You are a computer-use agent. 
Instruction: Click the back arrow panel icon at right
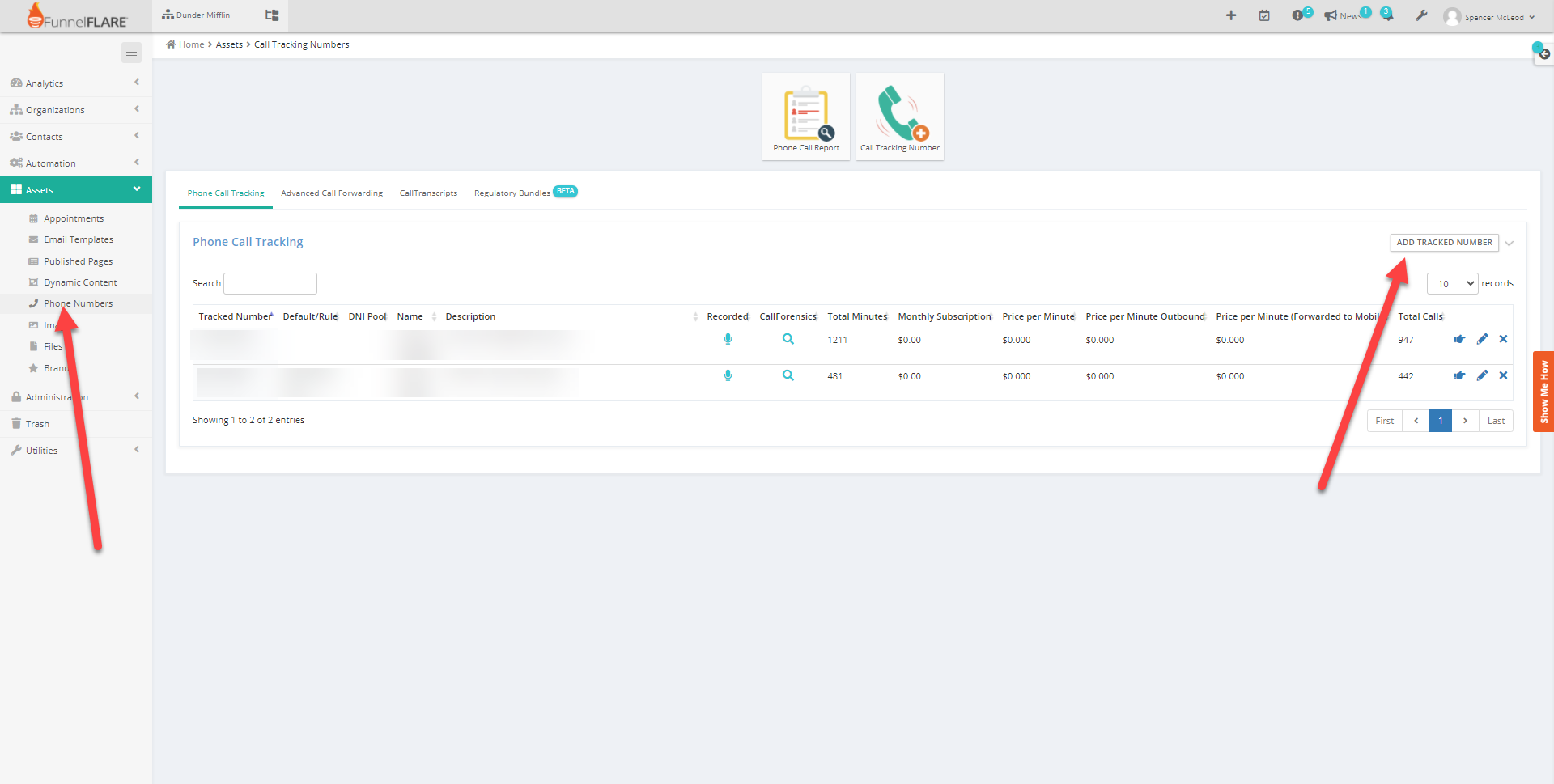tap(1544, 54)
